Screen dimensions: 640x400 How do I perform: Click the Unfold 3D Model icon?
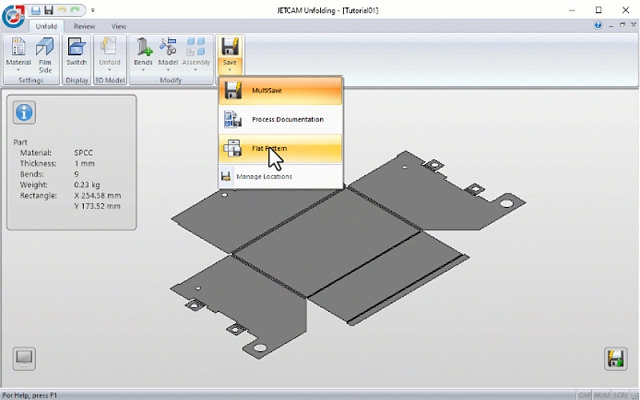[109, 47]
